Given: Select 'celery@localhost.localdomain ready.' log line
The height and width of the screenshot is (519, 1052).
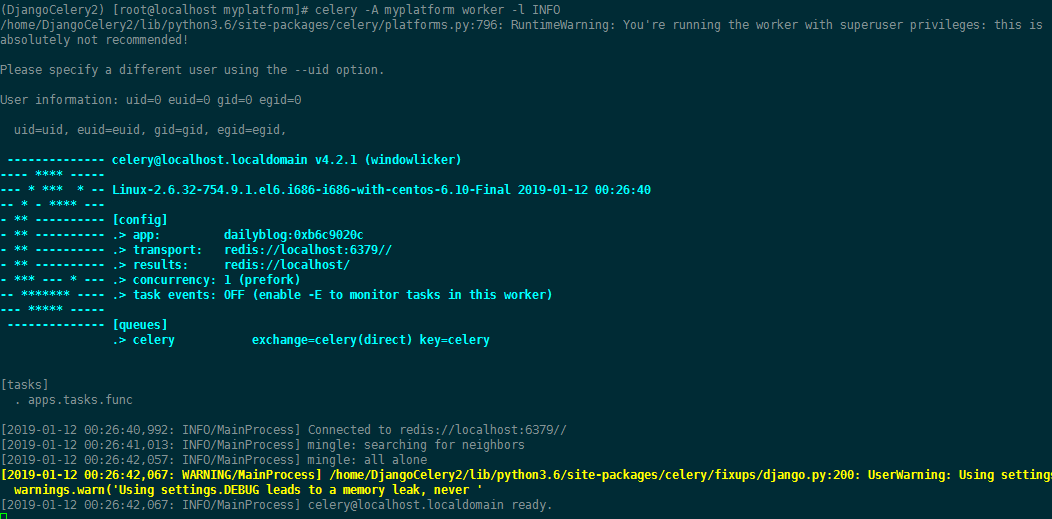Looking at the screenshot, I should tap(276, 505).
